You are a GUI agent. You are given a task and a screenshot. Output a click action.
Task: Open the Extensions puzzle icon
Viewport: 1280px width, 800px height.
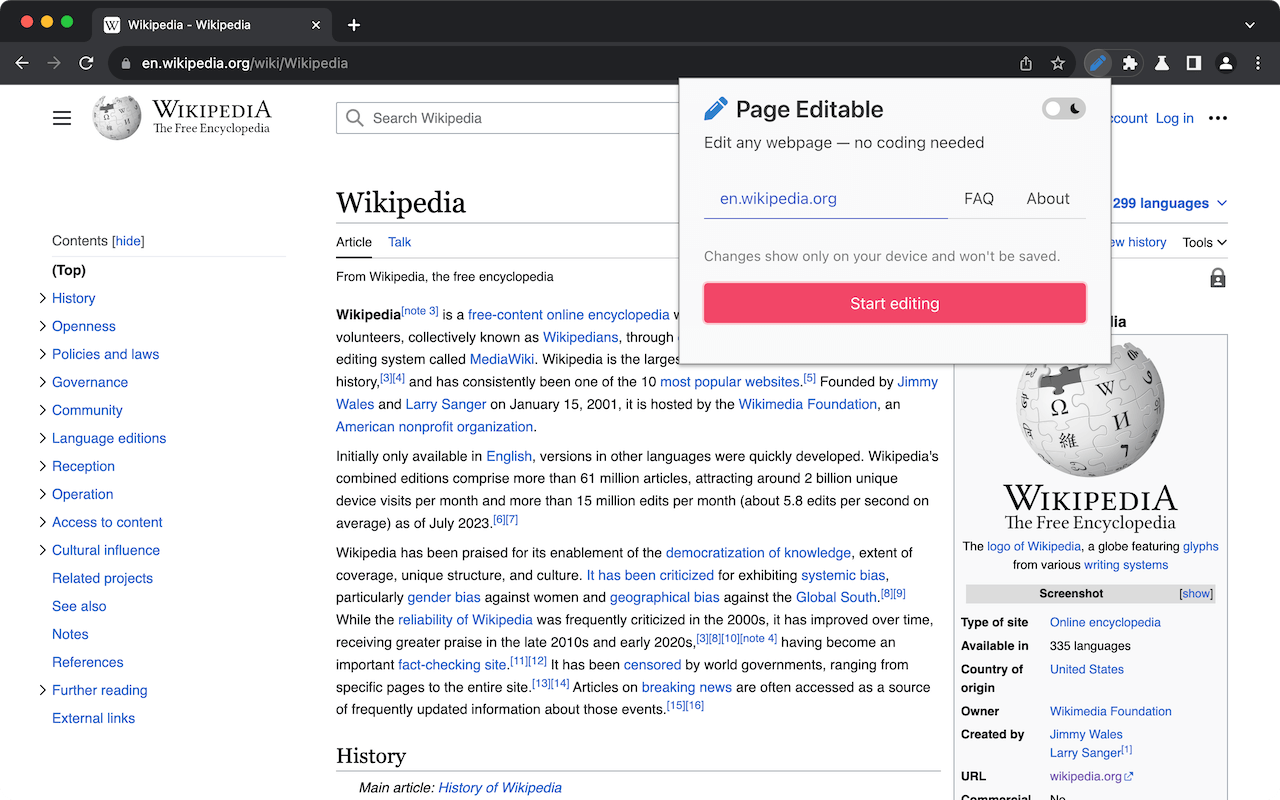pos(1129,62)
